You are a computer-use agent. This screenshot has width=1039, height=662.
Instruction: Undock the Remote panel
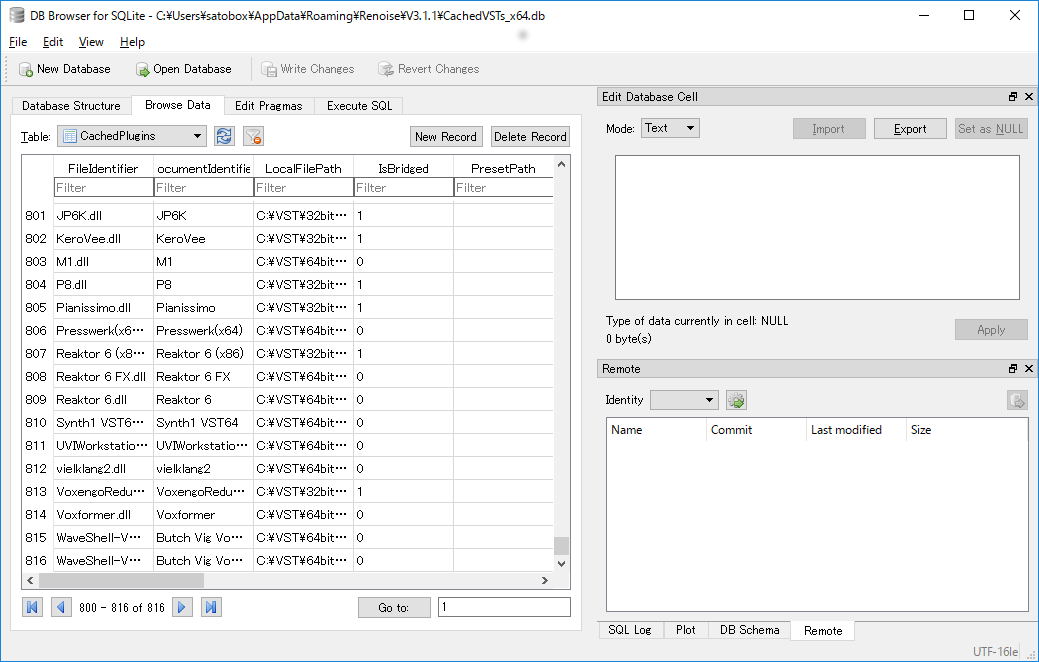[1012, 368]
